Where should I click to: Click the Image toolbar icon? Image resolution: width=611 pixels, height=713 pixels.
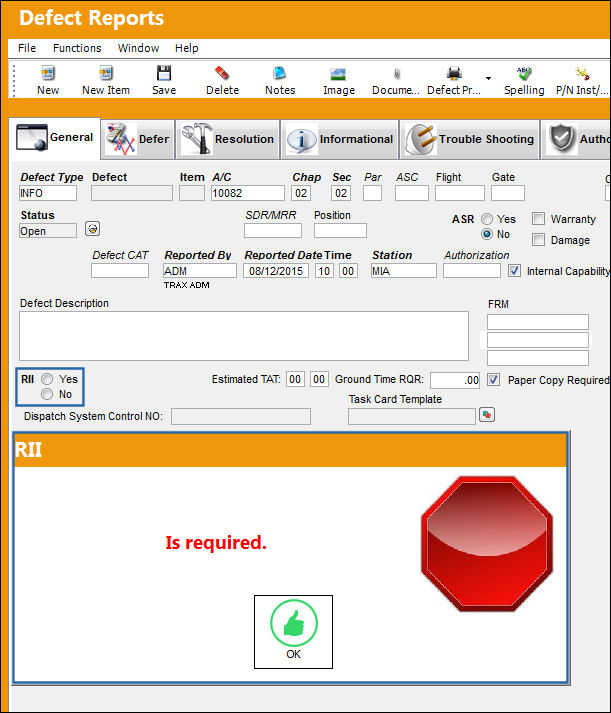(x=338, y=74)
